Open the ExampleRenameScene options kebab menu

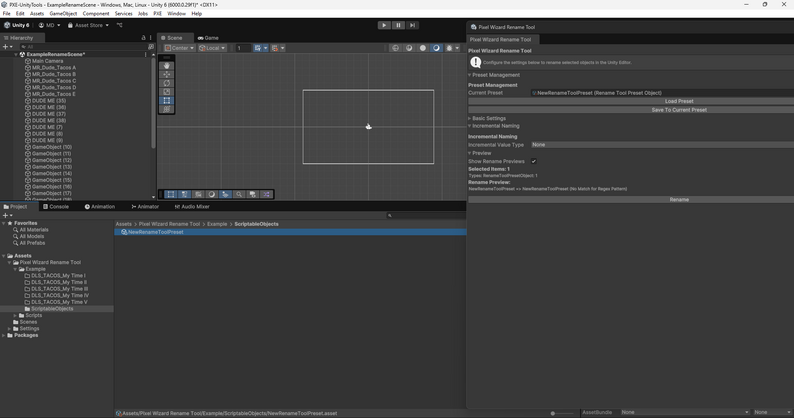tap(146, 54)
